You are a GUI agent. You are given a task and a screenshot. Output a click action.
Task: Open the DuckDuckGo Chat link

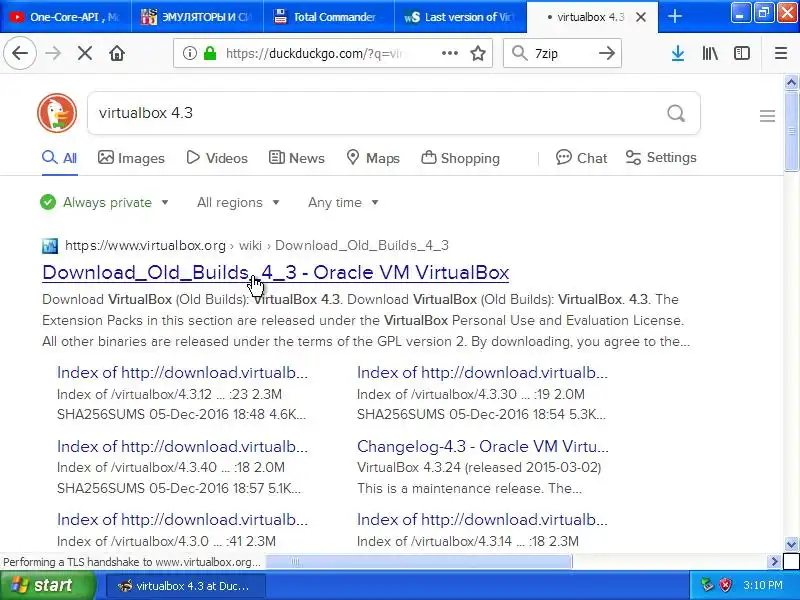(582, 158)
